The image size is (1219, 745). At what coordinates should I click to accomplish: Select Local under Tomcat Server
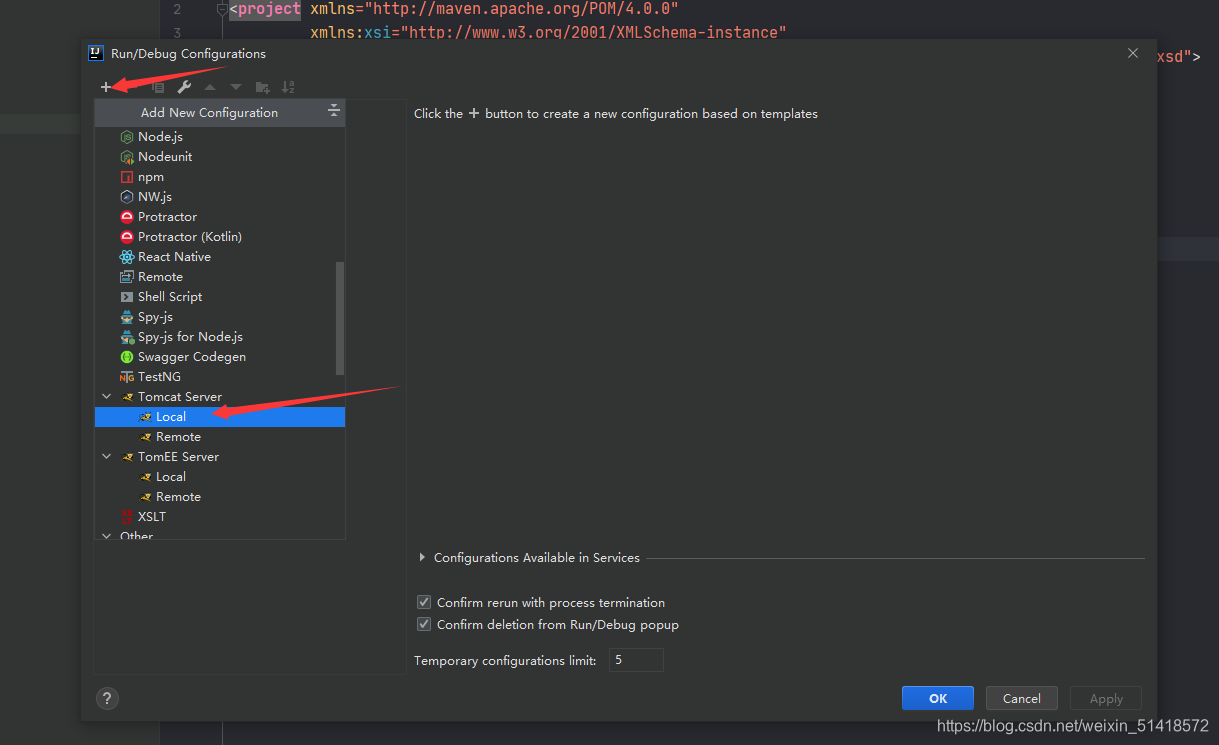220,417
